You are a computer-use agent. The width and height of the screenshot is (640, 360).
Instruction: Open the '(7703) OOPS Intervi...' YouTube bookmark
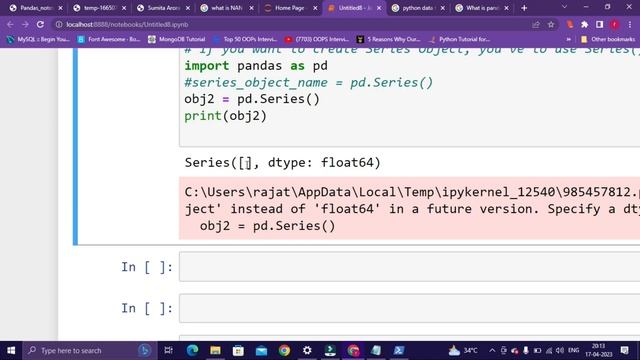pyautogui.click(x=317, y=39)
